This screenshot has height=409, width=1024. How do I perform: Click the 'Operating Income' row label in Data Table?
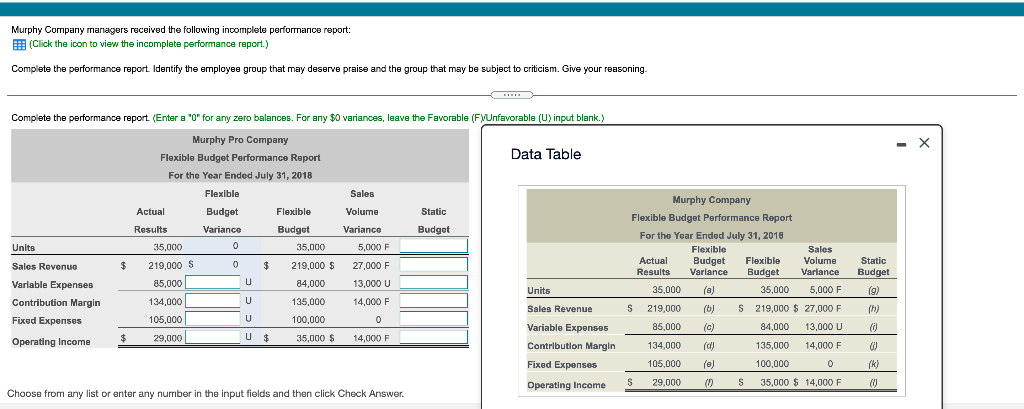coord(566,385)
